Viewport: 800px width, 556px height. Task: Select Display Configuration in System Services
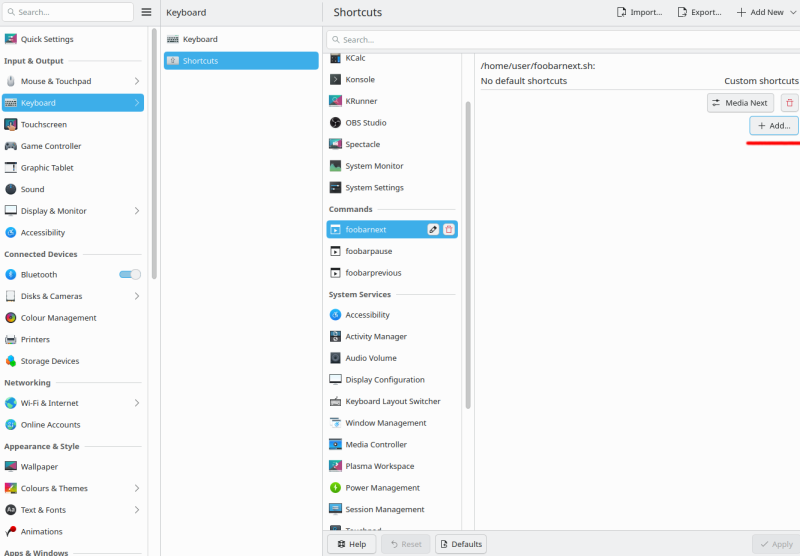pyautogui.click(x=392, y=380)
